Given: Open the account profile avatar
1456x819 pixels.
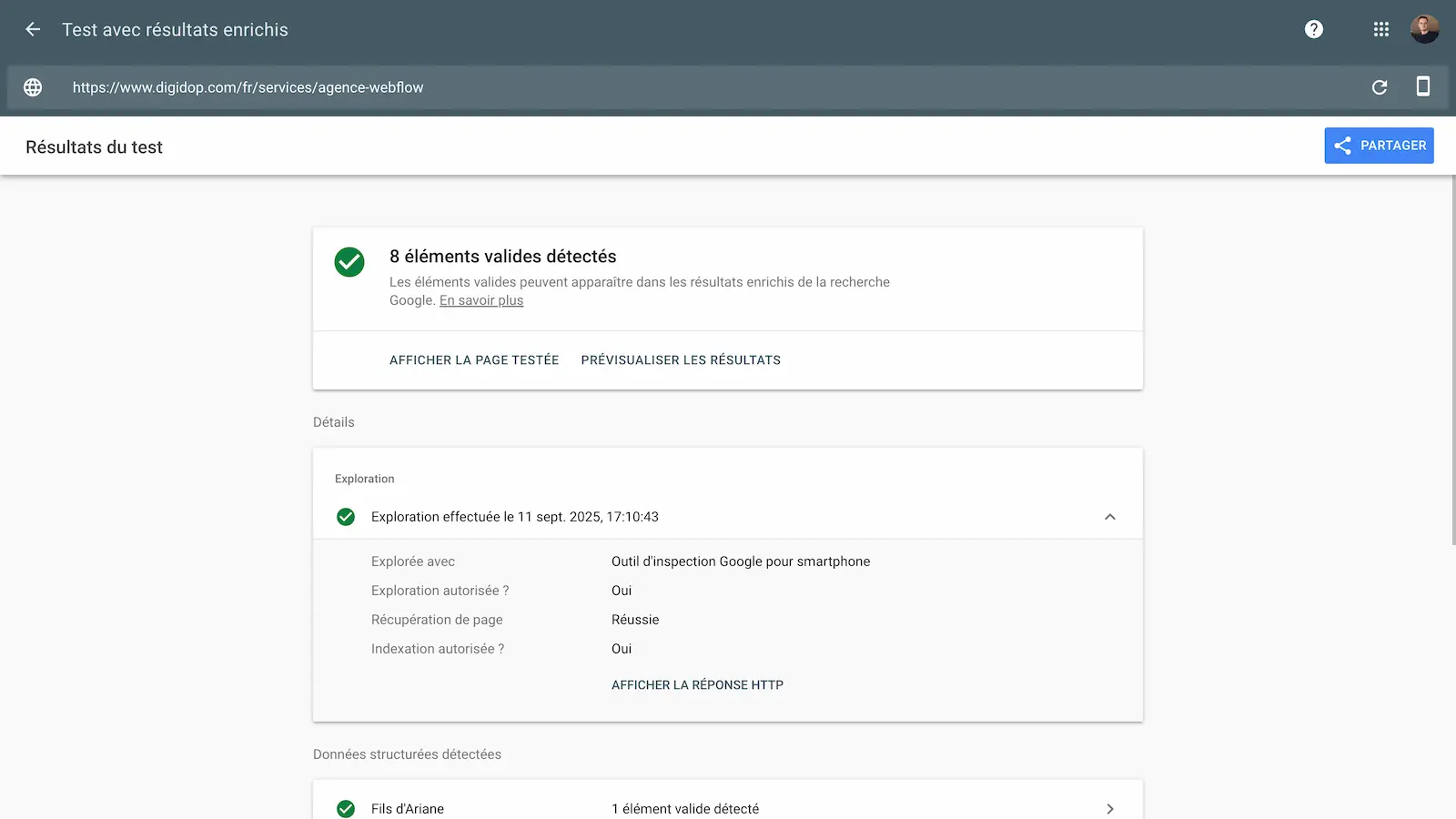Looking at the screenshot, I should point(1424,29).
